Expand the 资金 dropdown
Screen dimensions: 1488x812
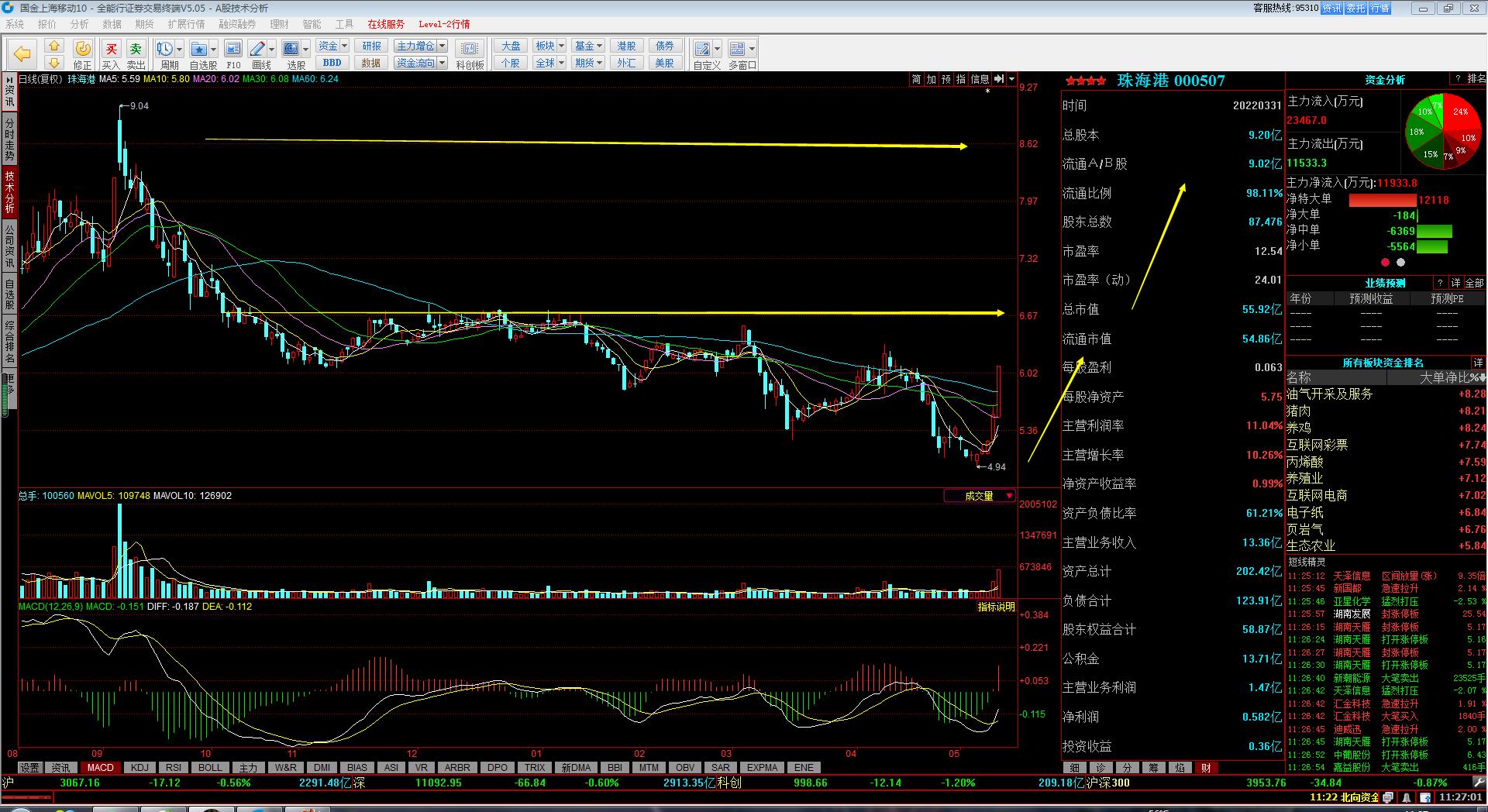point(345,46)
